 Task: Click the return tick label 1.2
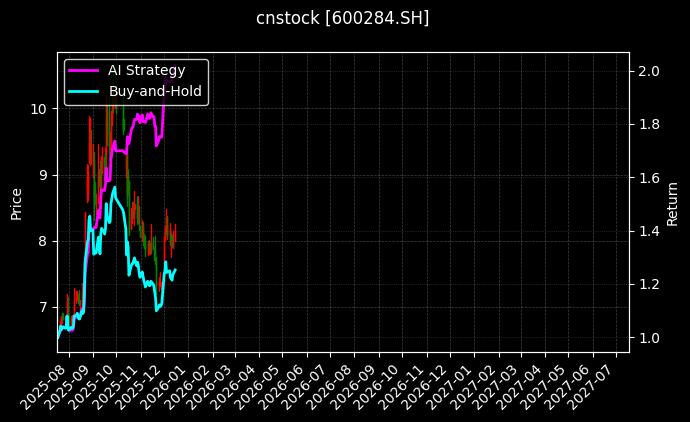649,284
